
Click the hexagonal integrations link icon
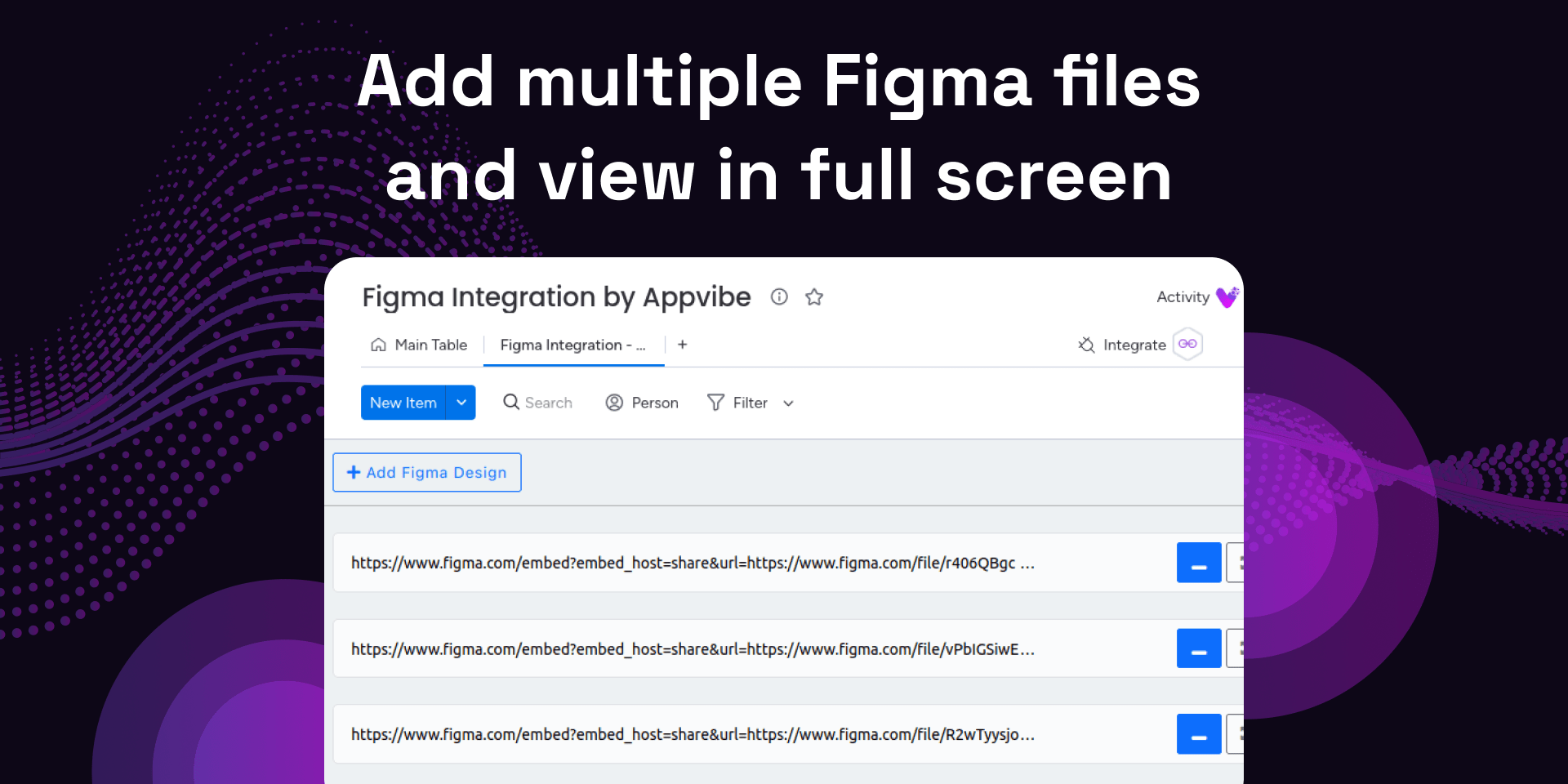[x=1187, y=345]
